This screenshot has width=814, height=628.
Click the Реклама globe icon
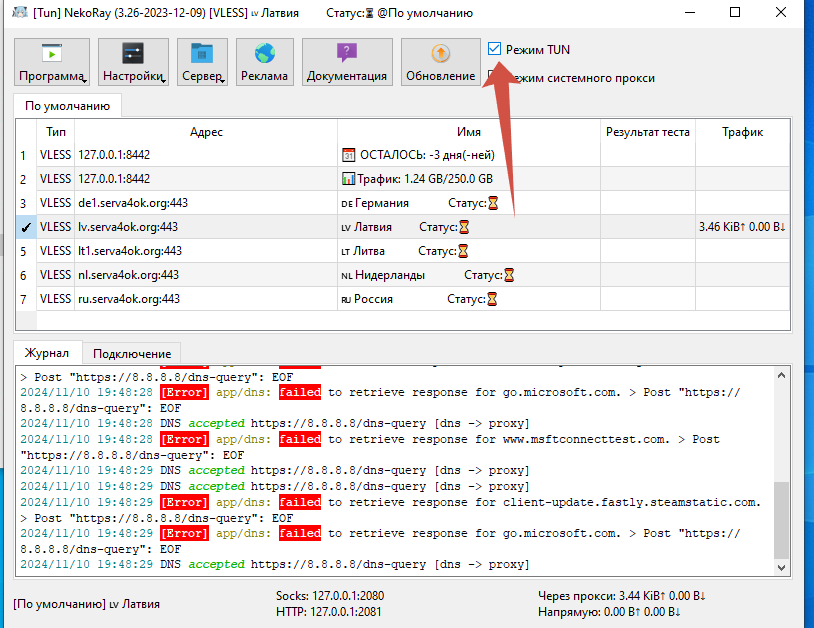264,54
